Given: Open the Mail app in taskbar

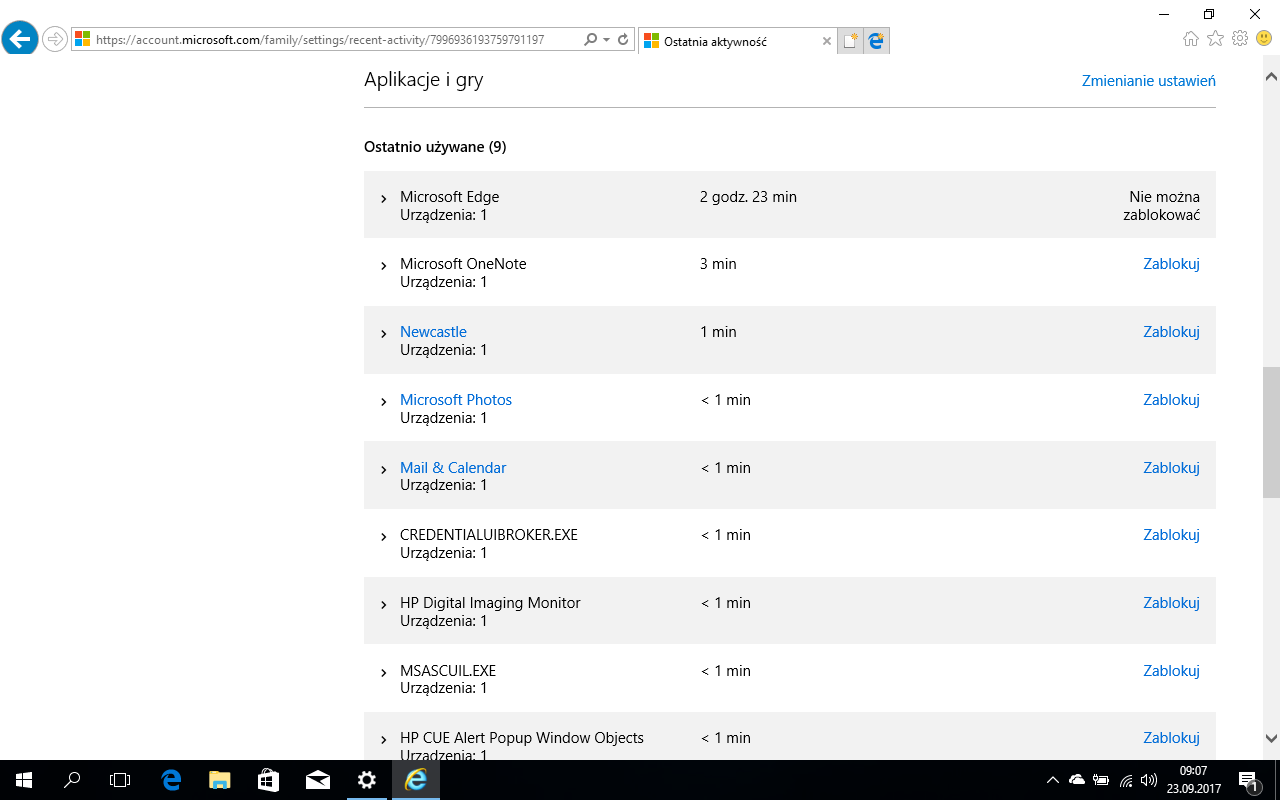Looking at the screenshot, I should [x=318, y=780].
